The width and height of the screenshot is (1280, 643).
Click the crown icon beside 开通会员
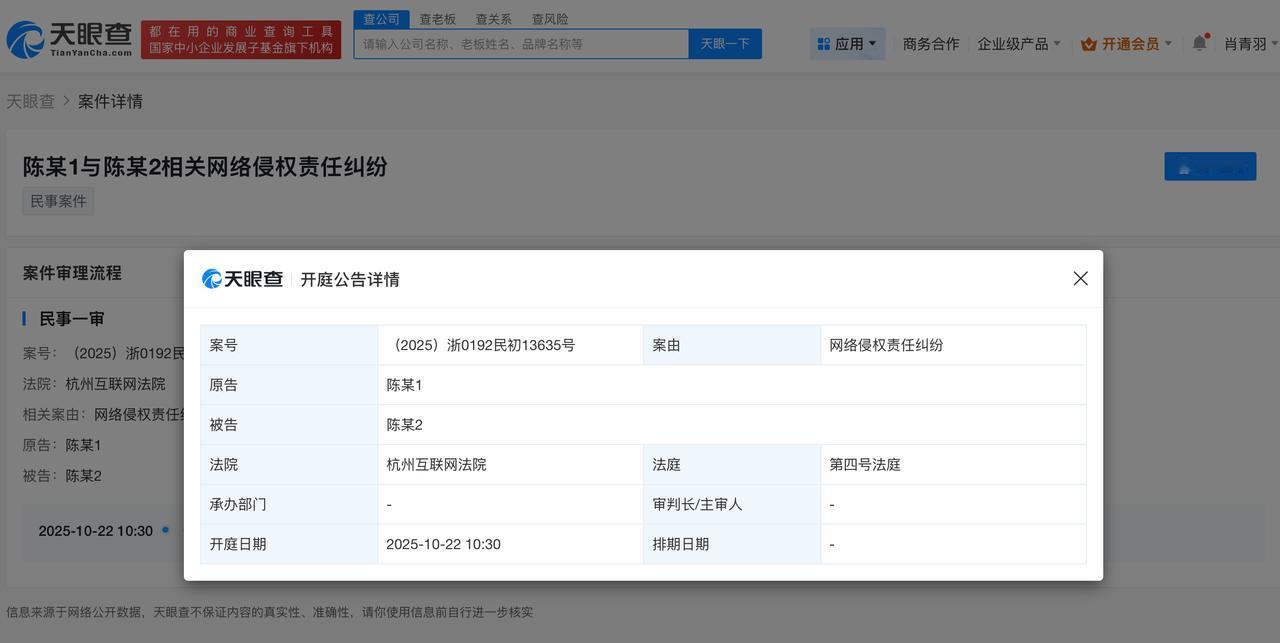click(1089, 44)
